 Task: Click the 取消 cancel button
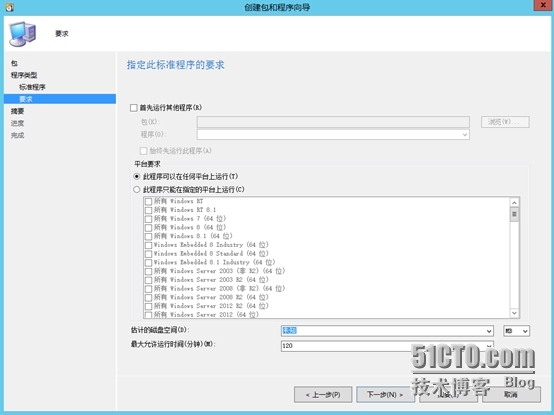tap(511, 395)
